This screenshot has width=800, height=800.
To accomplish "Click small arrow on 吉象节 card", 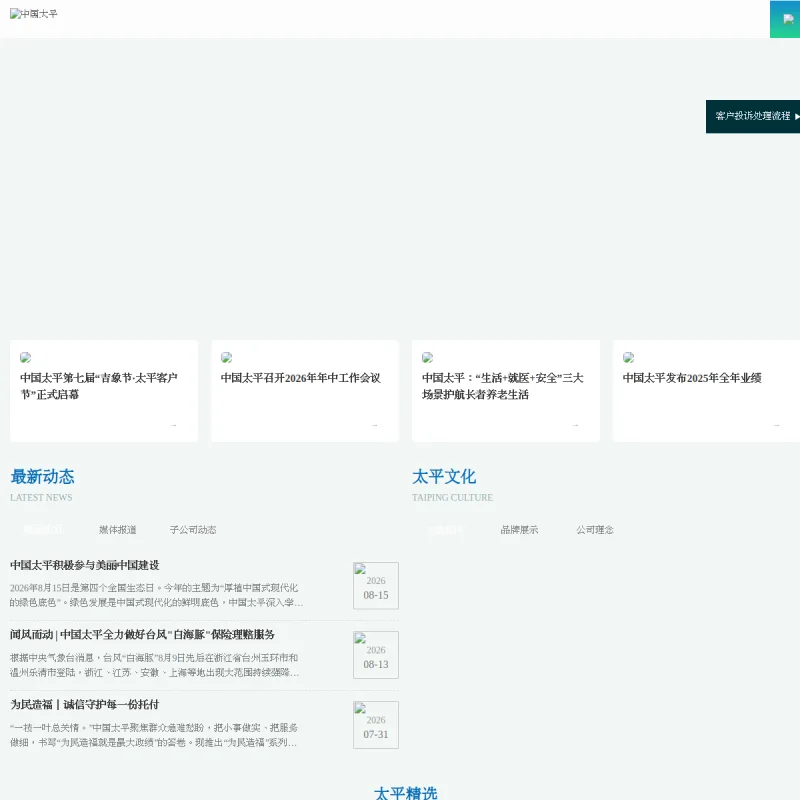I will click(173, 425).
